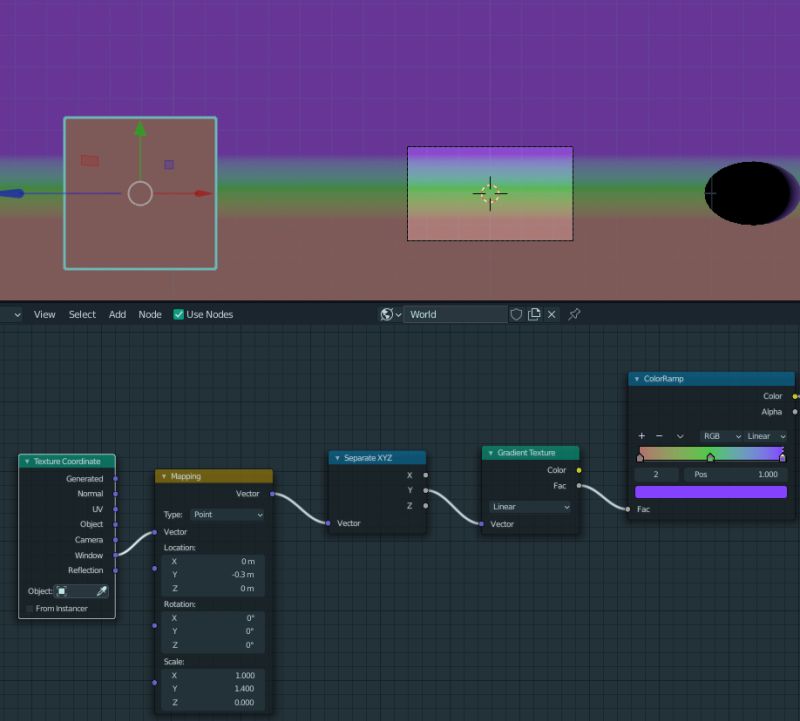
Task: Open the Add menu in the node editor
Action: point(117,314)
